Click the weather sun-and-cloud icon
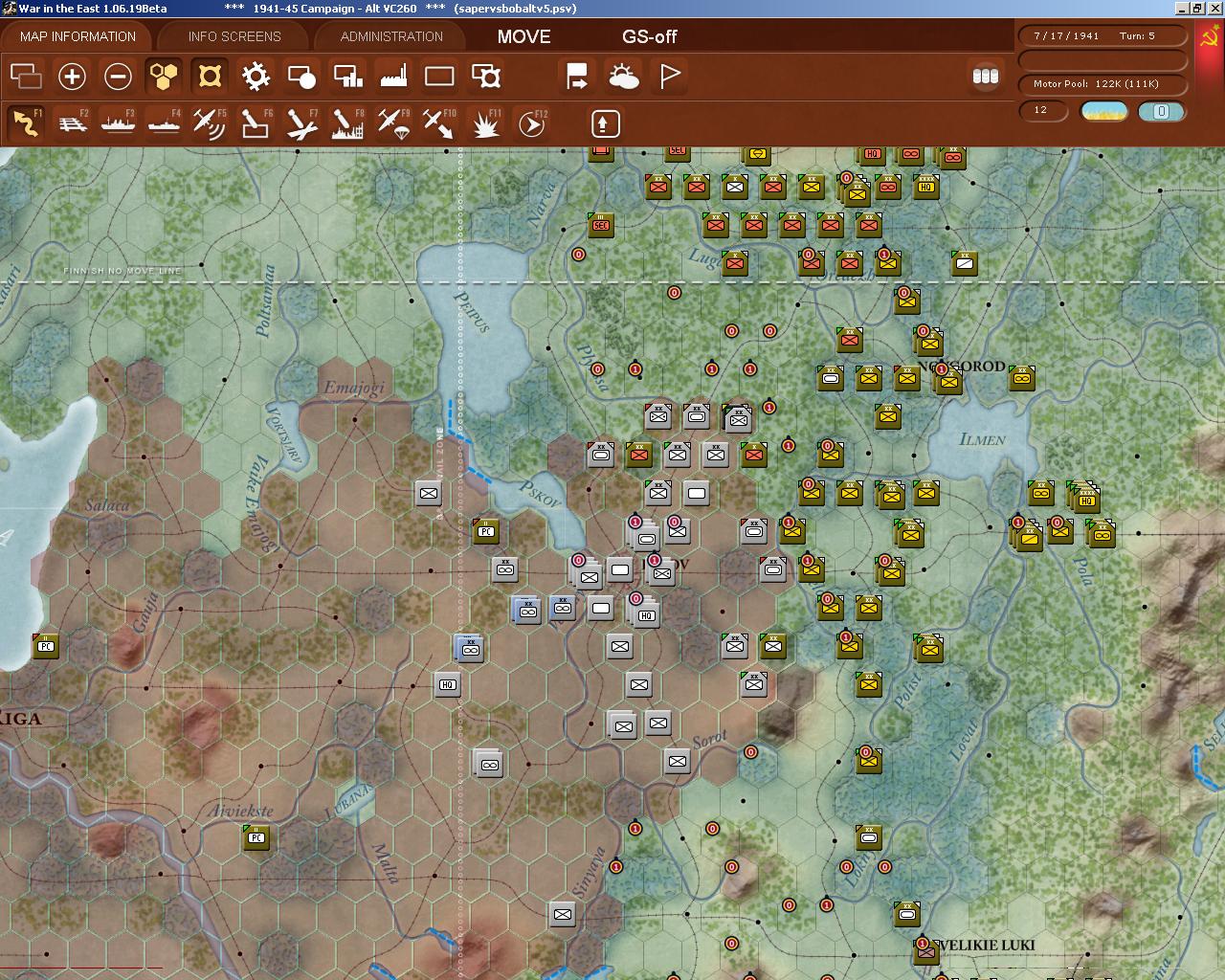 click(x=624, y=76)
